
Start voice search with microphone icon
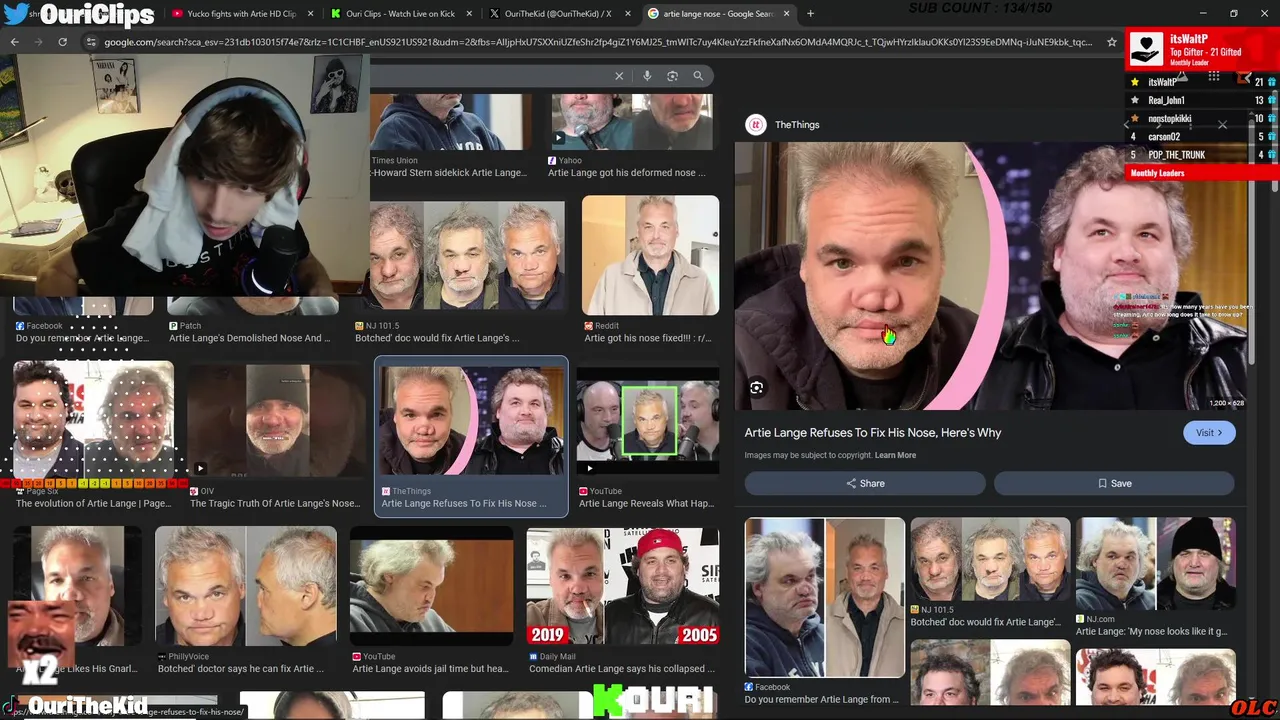click(x=647, y=76)
